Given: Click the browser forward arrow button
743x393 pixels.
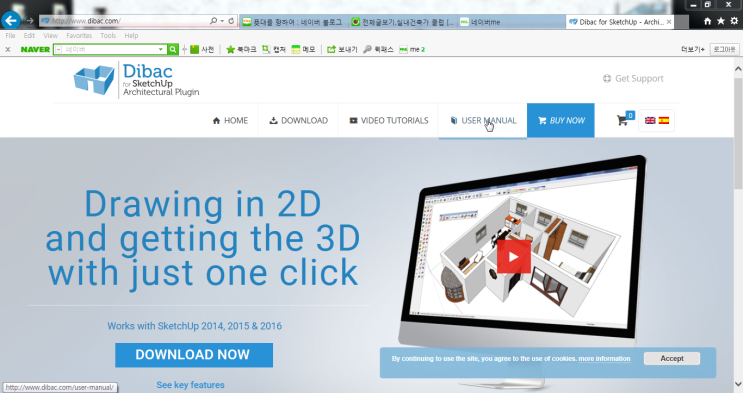Looking at the screenshot, I should point(30,21).
